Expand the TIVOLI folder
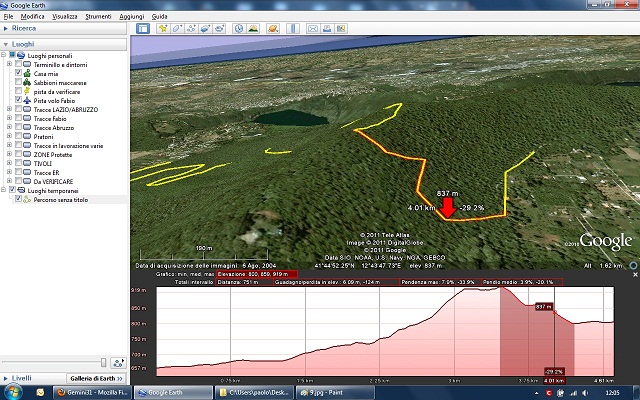The height and width of the screenshot is (400, 640). click(9, 163)
